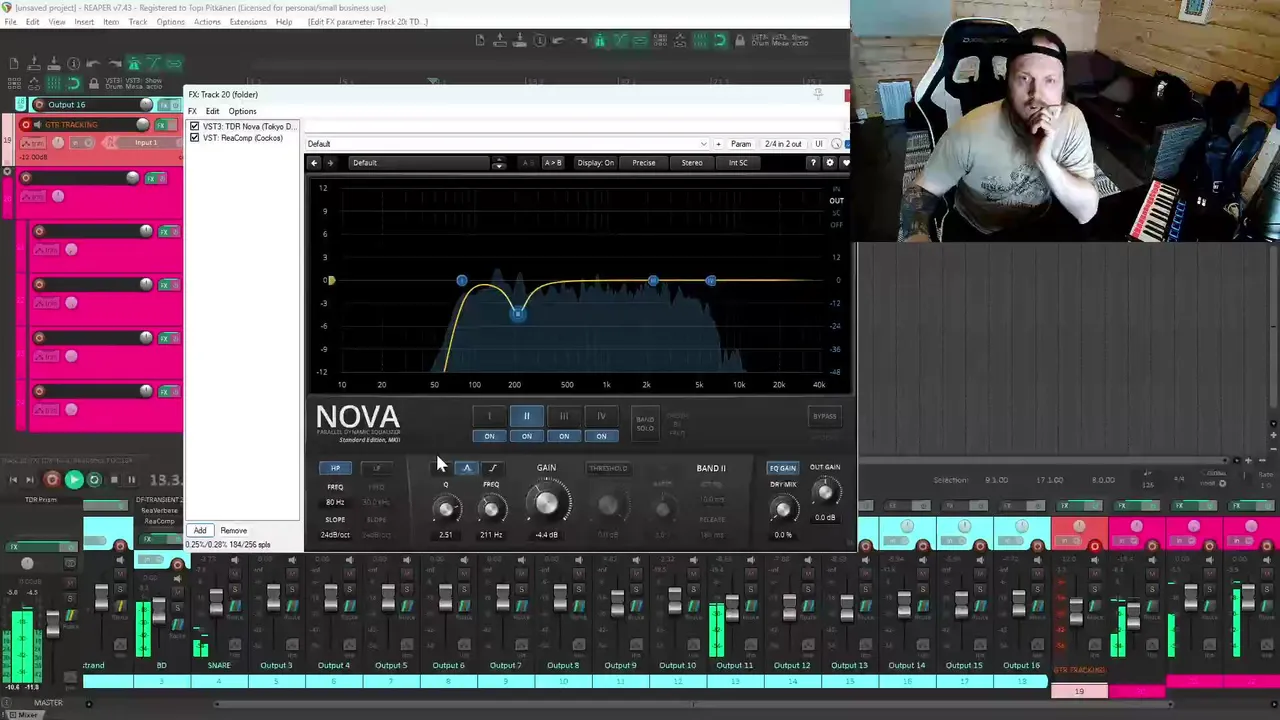The width and height of the screenshot is (1280, 720).
Task: Click the Add FX button
Action: (200, 531)
